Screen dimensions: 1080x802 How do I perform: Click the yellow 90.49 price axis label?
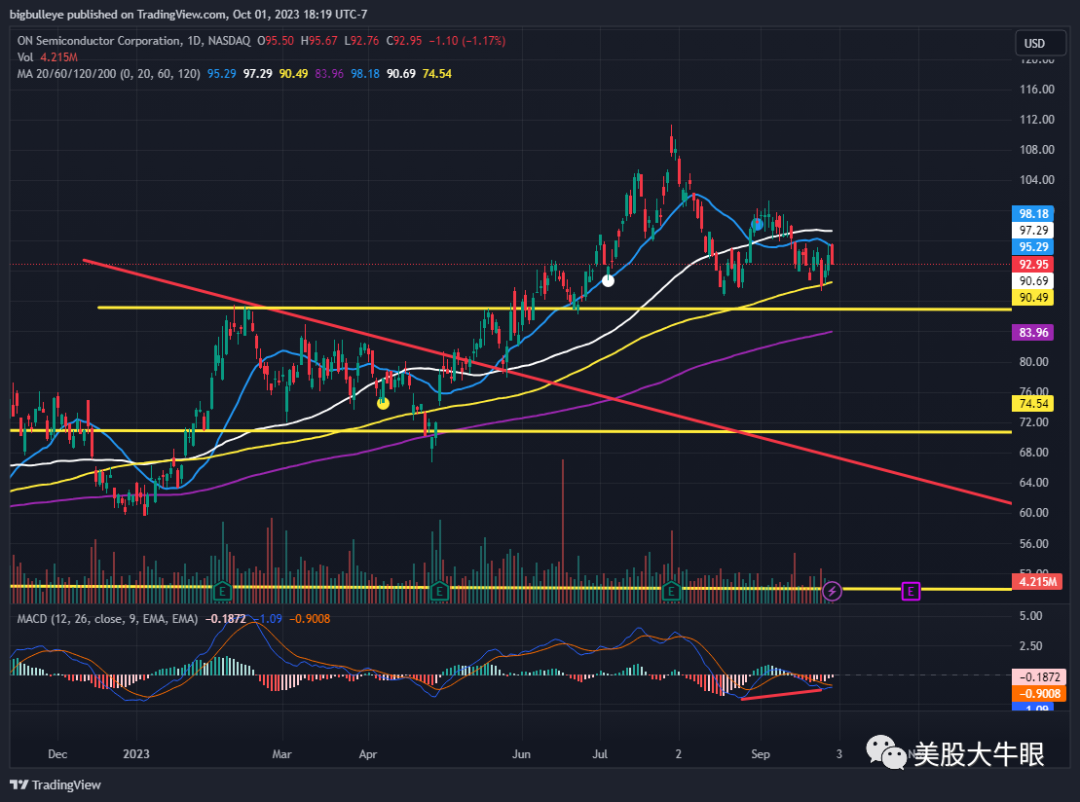click(x=1033, y=297)
